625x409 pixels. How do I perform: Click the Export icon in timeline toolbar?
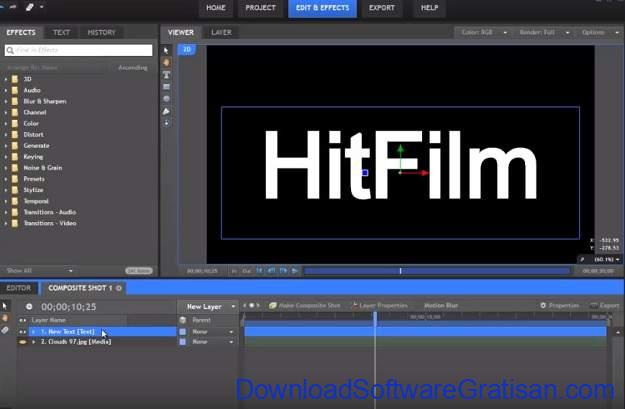(594, 305)
